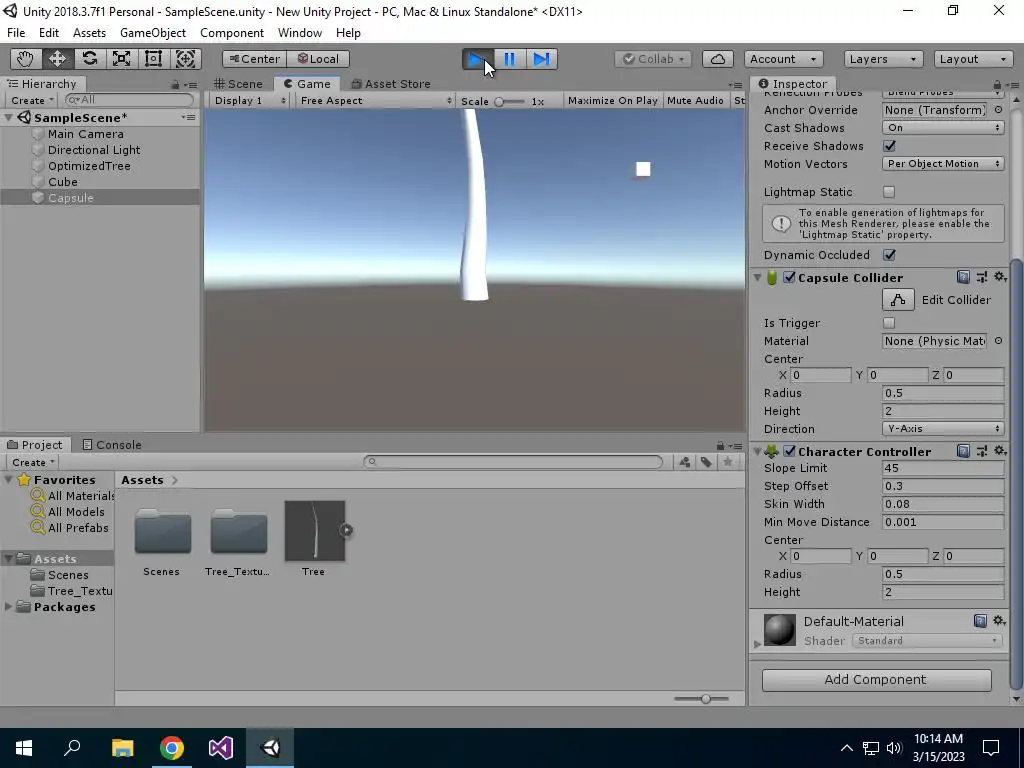
Task: Enable Lightmap Static checkbox
Action: [x=889, y=192]
